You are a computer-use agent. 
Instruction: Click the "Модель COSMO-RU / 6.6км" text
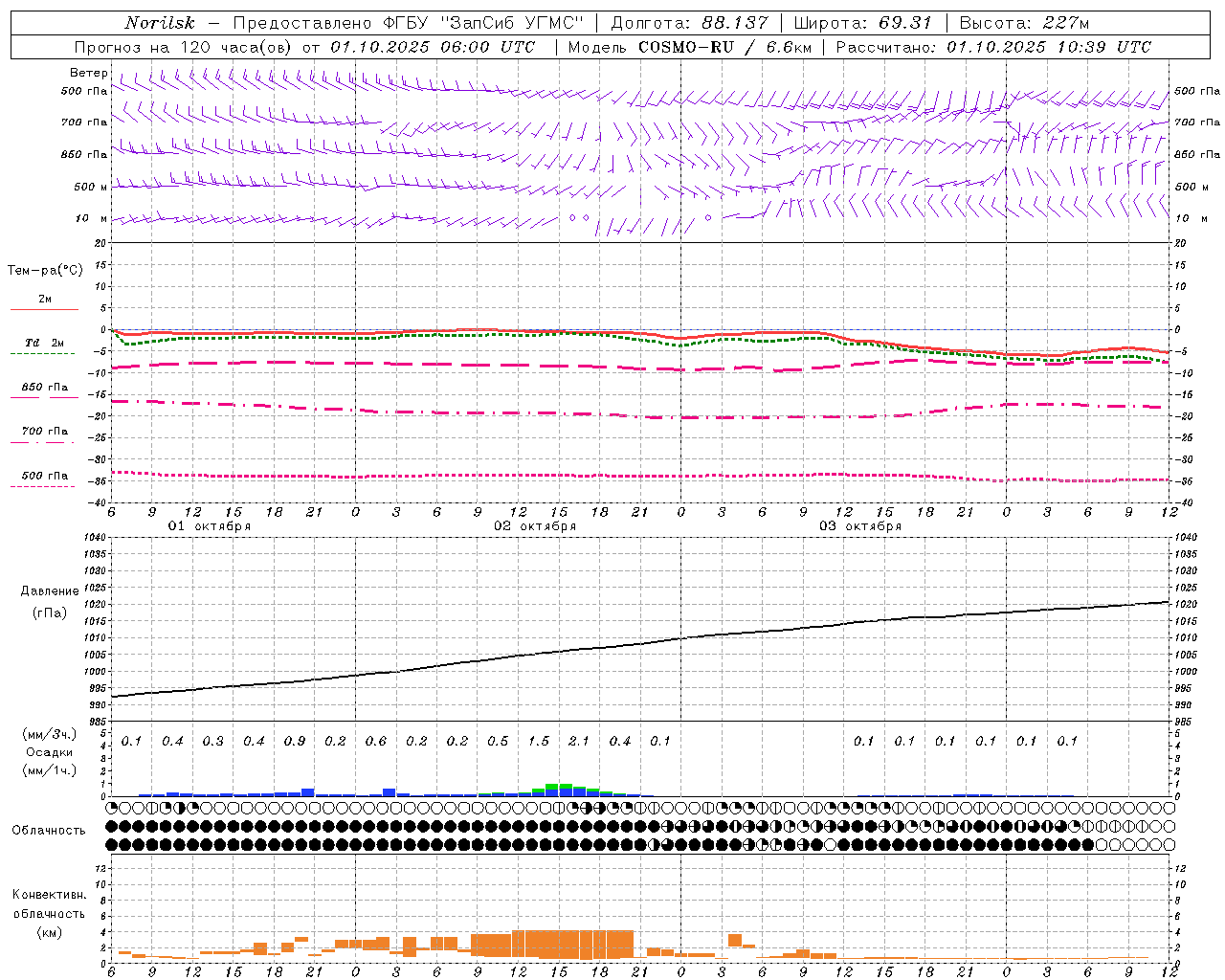coord(689,47)
